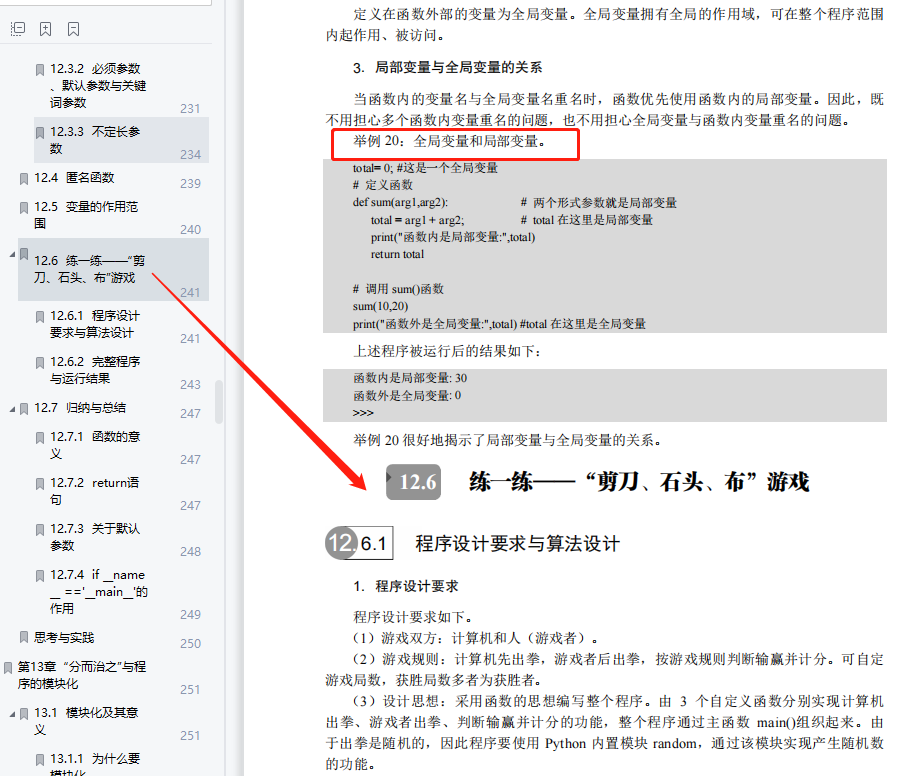Click heading 3. 局部变量与全局变量的关系
This screenshot has height=776, width=916.
[447, 67]
